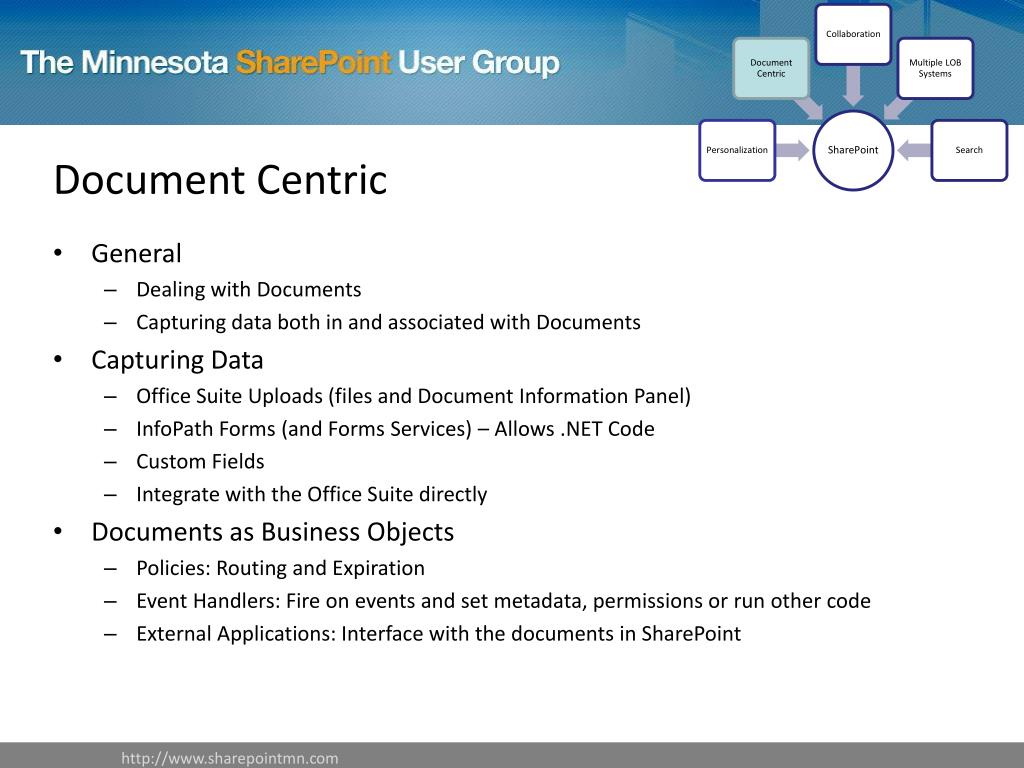
Task: Select the Office Suite Uploads line
Action: coord(413,396)
